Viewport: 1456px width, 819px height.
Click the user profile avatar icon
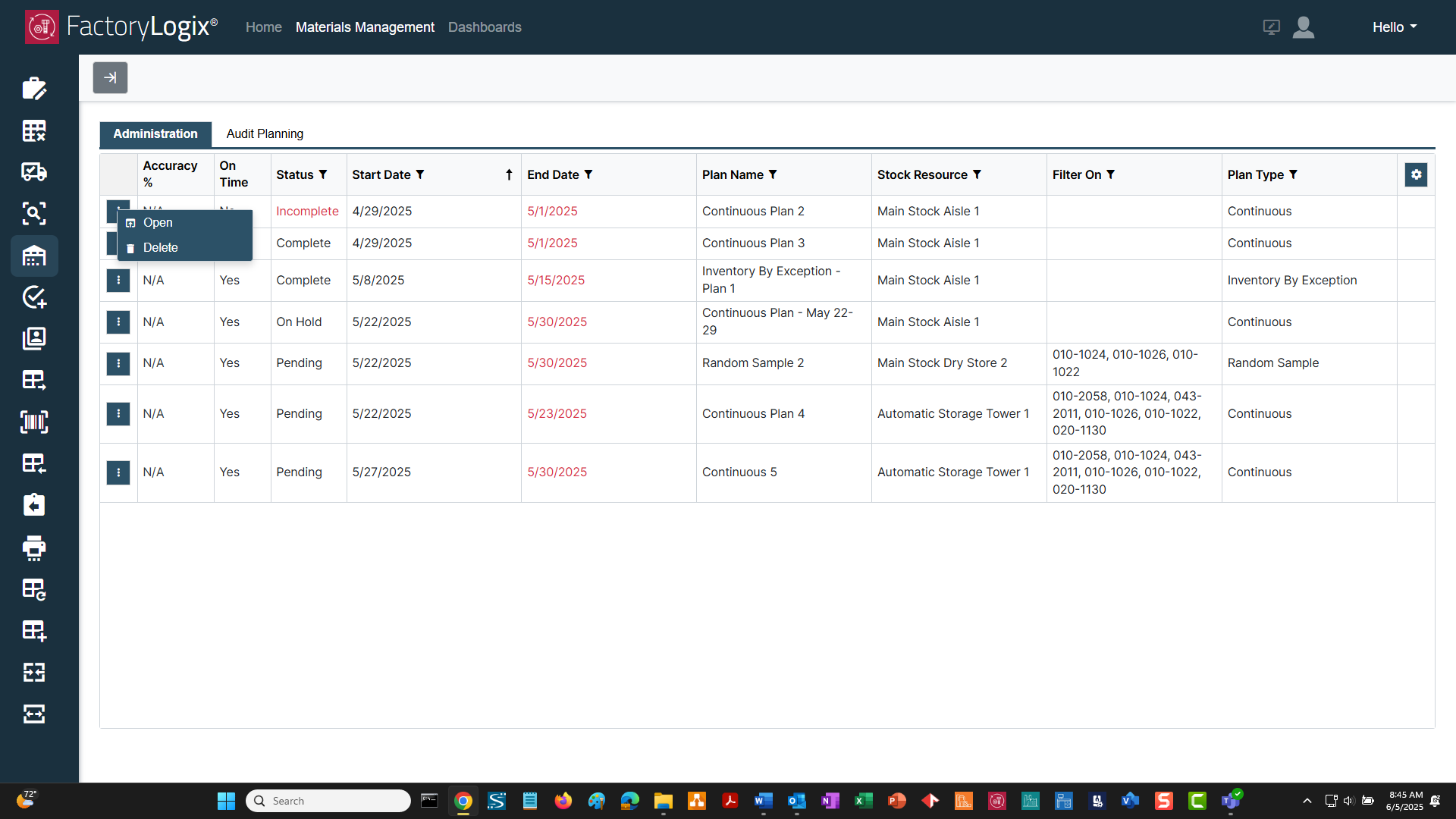point(1303,27)
